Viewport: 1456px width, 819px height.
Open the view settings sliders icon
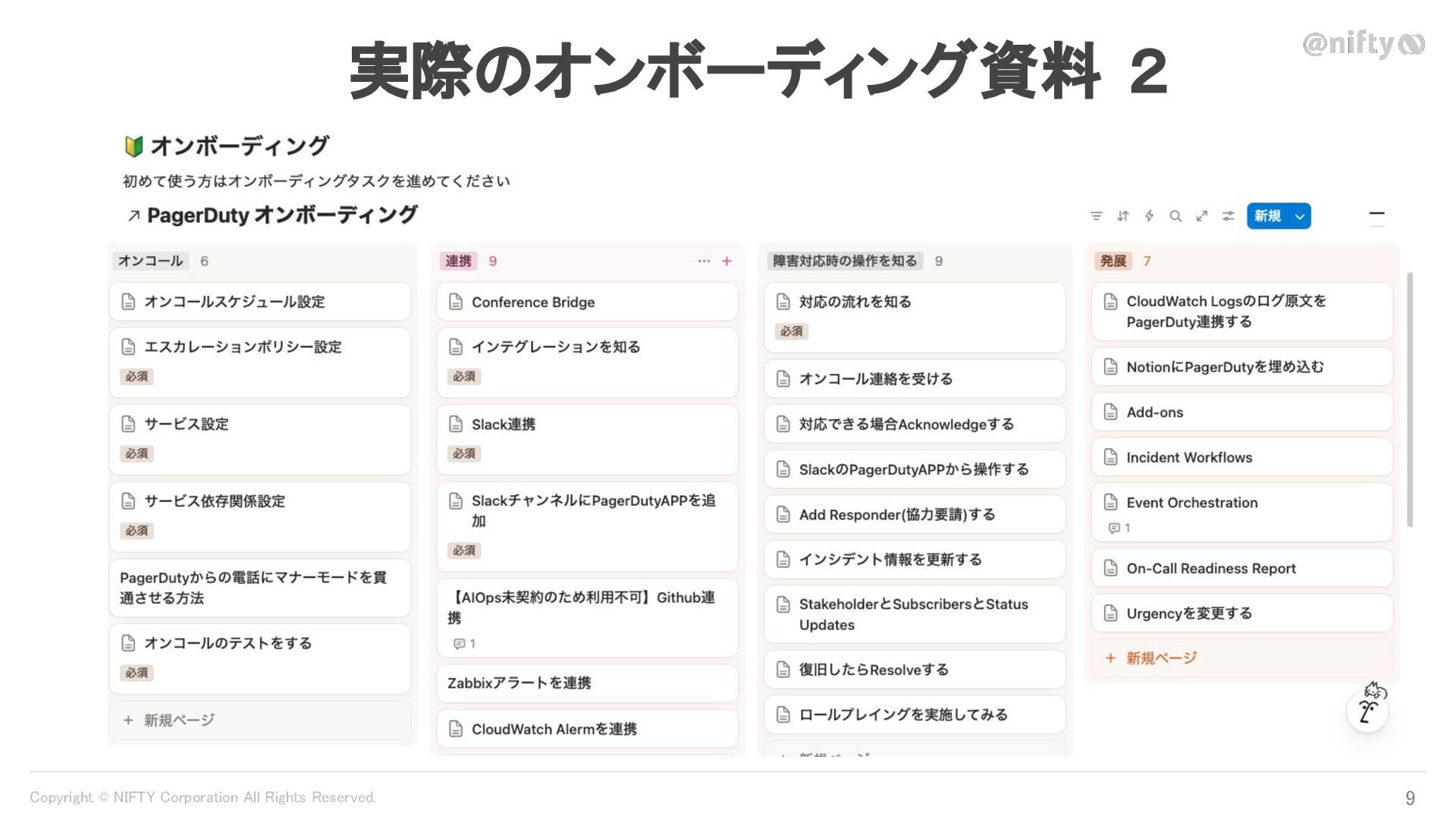1228,216
